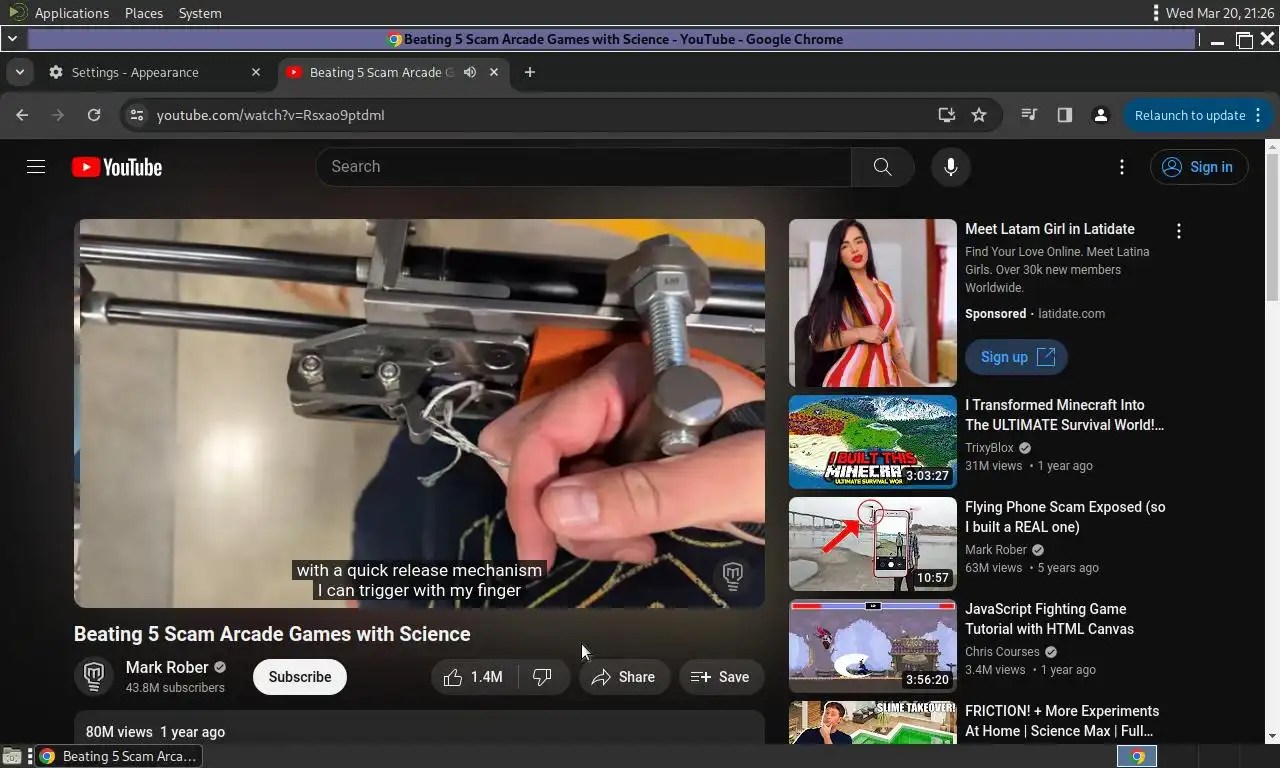Sign in to YouTube
Image resolution: width=1280 pixels, height=768 pixels.
(1199, 167)
